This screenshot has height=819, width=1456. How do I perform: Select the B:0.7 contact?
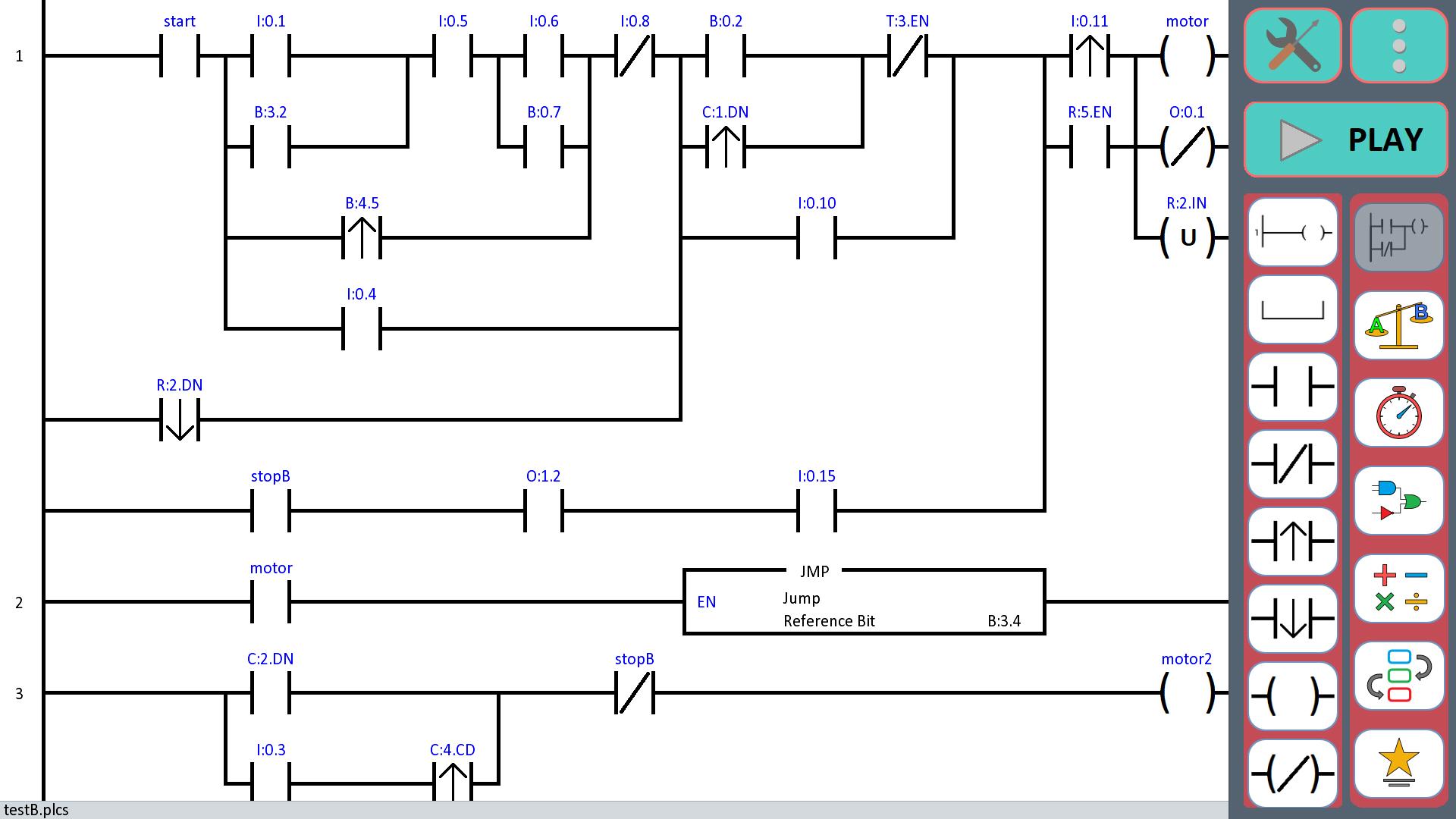pyautogui.click(x=544, y=147)
